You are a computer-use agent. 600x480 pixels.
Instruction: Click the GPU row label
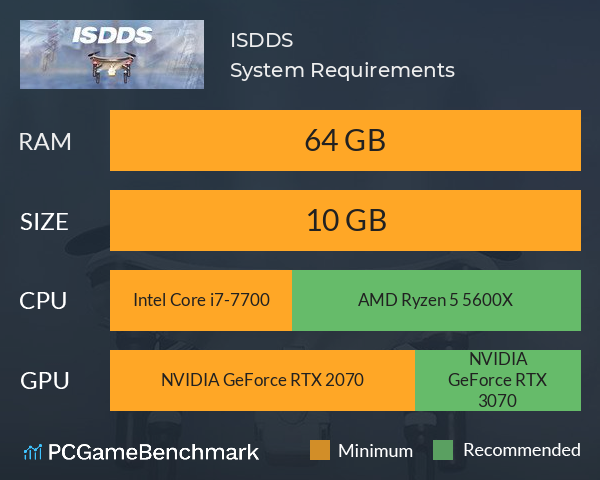[45, 381]
